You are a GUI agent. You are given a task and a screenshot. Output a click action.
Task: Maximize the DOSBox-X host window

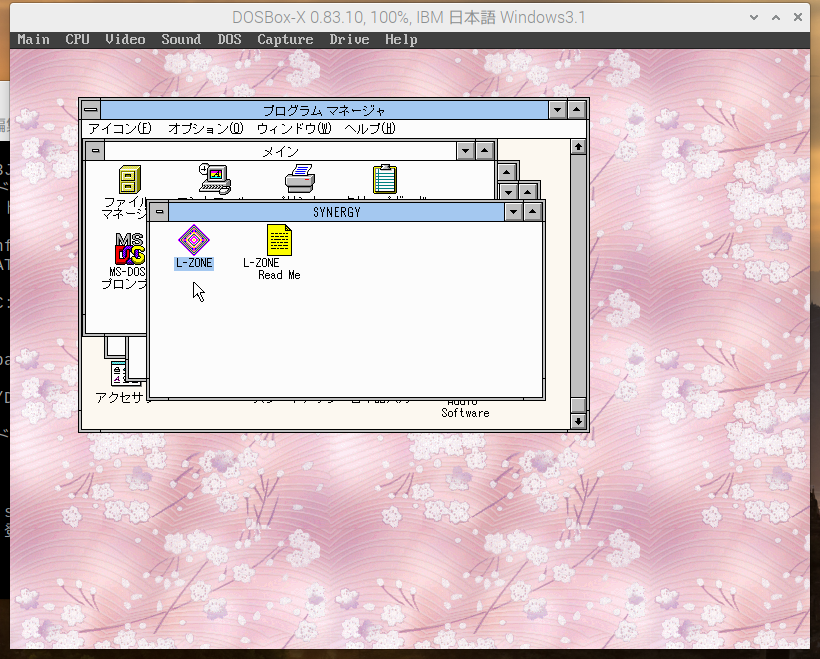click(776, 17)
